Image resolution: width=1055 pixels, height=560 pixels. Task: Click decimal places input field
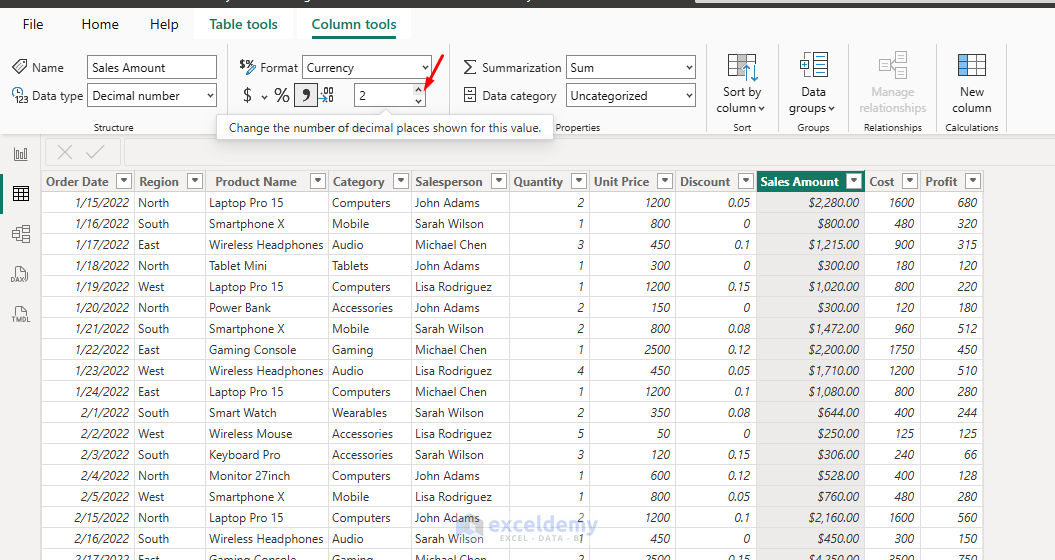click(x=384, y=96)
